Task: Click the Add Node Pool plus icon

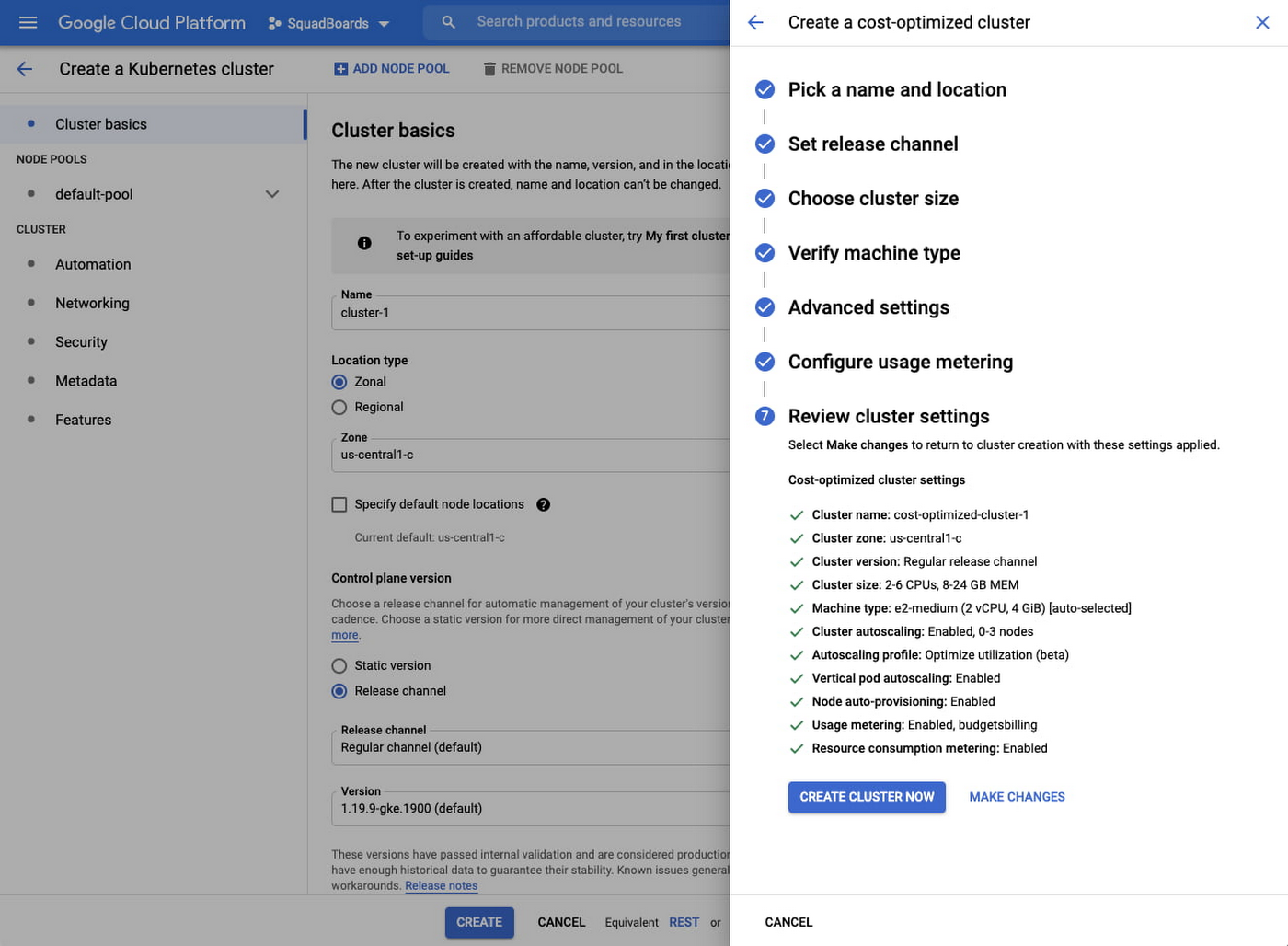Action: [340, 69]
